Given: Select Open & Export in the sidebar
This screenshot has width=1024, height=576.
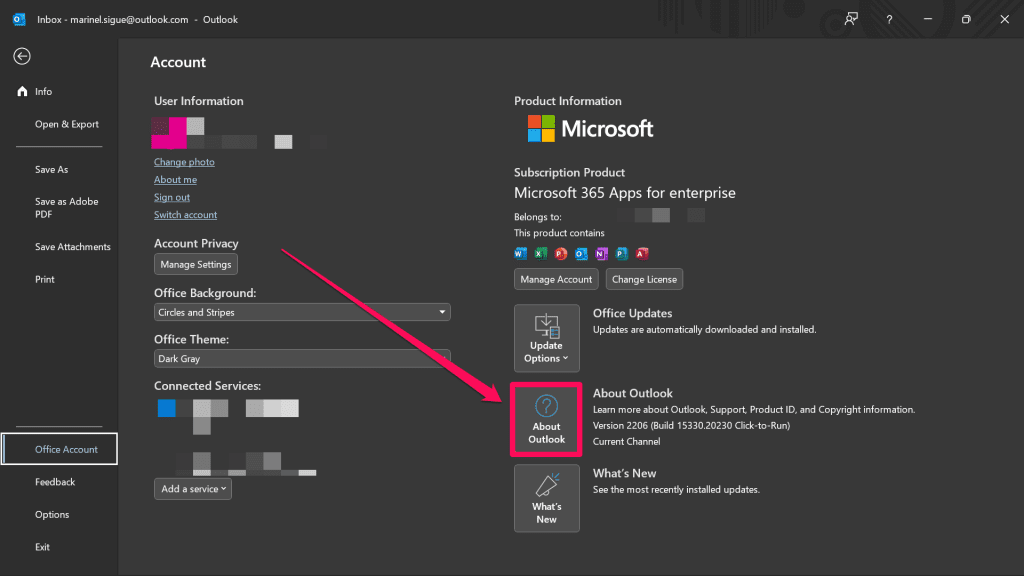Looking at the screenshot, I should coord(67,124).
